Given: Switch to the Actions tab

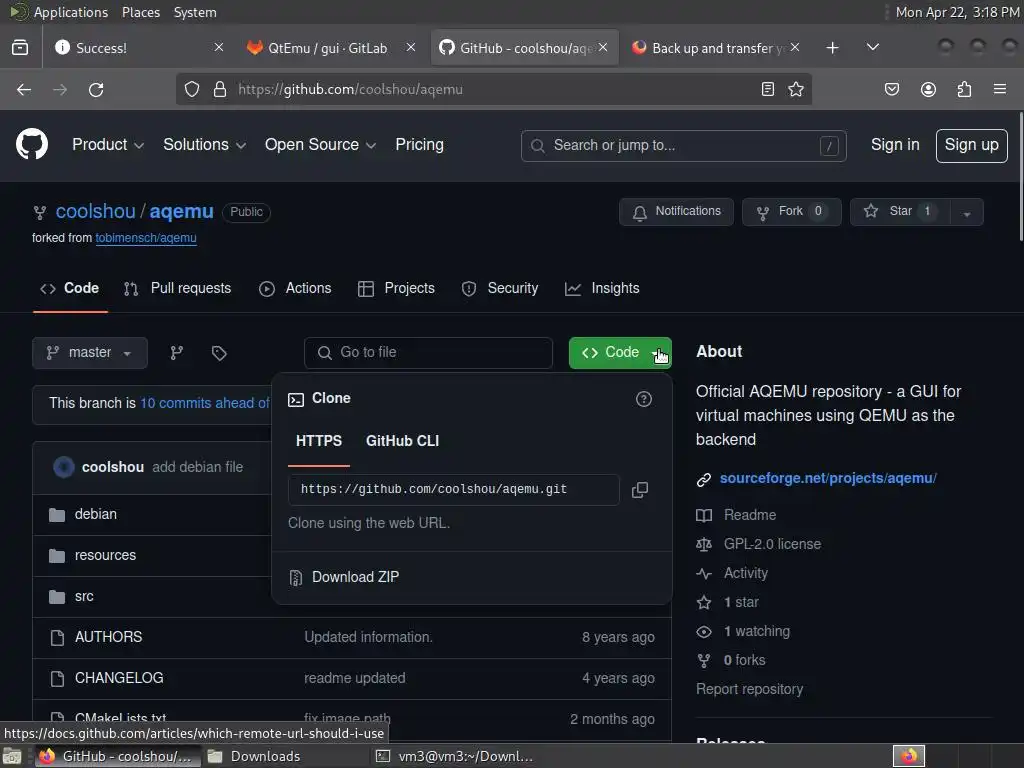Looking at the screenshot, I should [295, 288].
